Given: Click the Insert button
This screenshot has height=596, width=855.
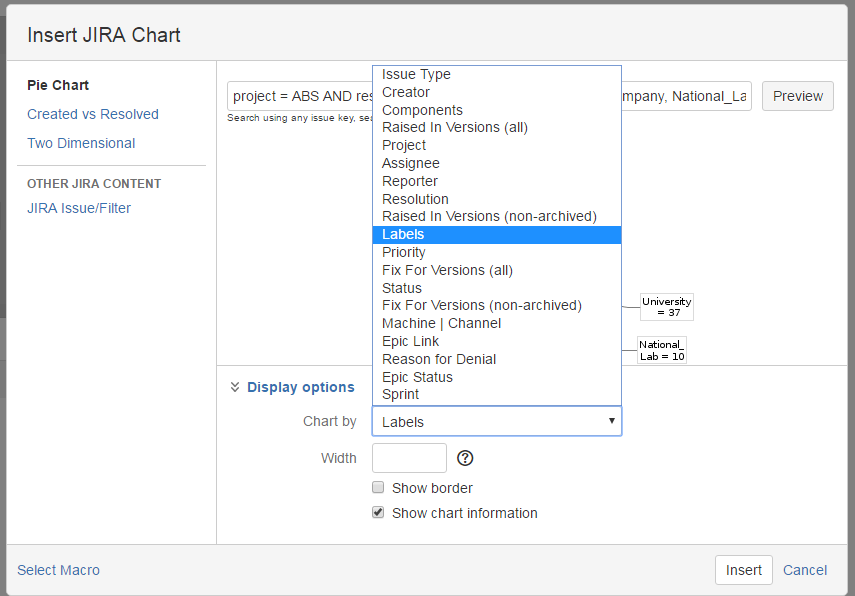Looking at the screenshot, I should point(744,570).
